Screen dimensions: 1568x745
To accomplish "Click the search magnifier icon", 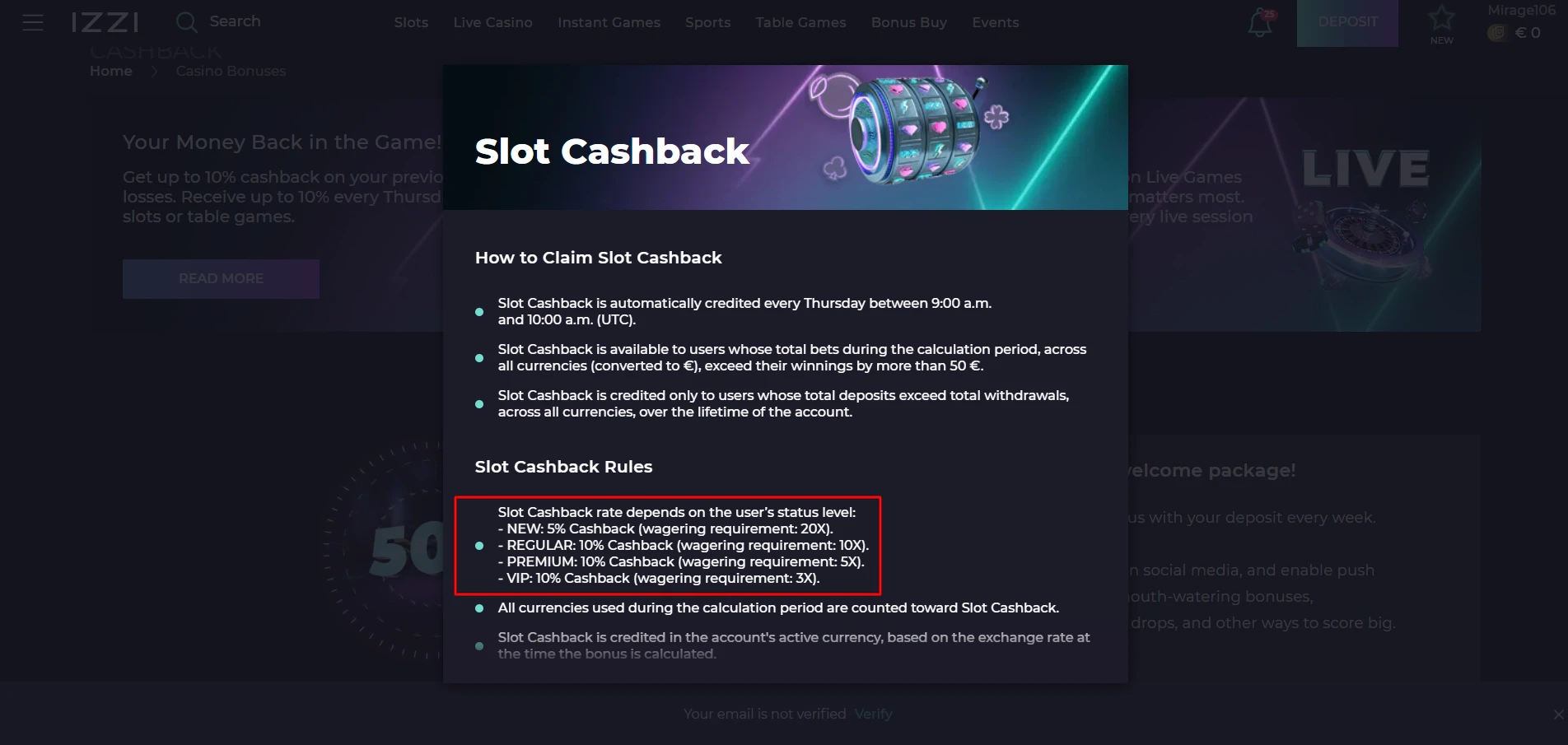I will tap(186, 22).
